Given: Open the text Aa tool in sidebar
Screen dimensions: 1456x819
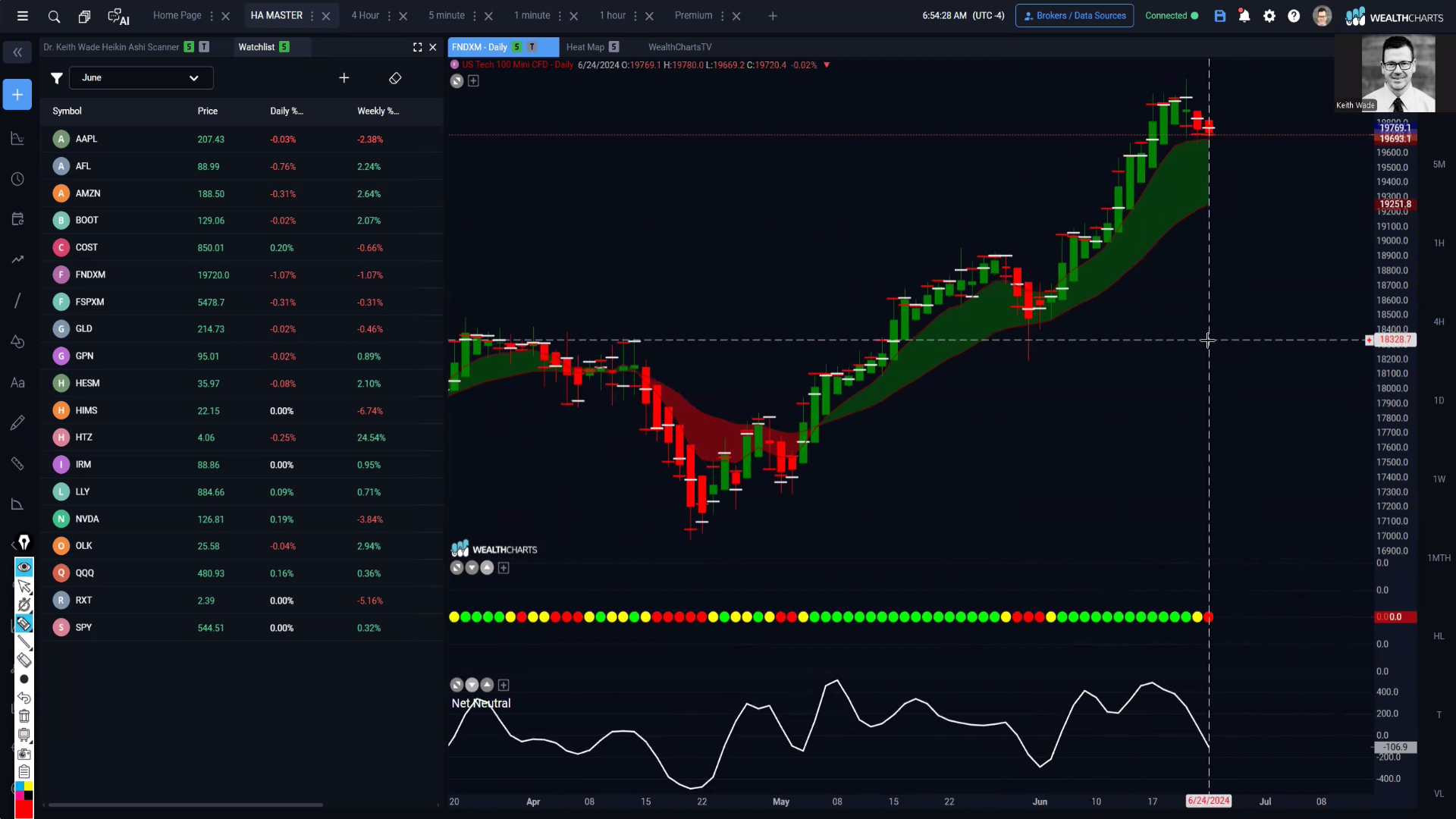Looking at the screenshot, I should pos(17,383).
